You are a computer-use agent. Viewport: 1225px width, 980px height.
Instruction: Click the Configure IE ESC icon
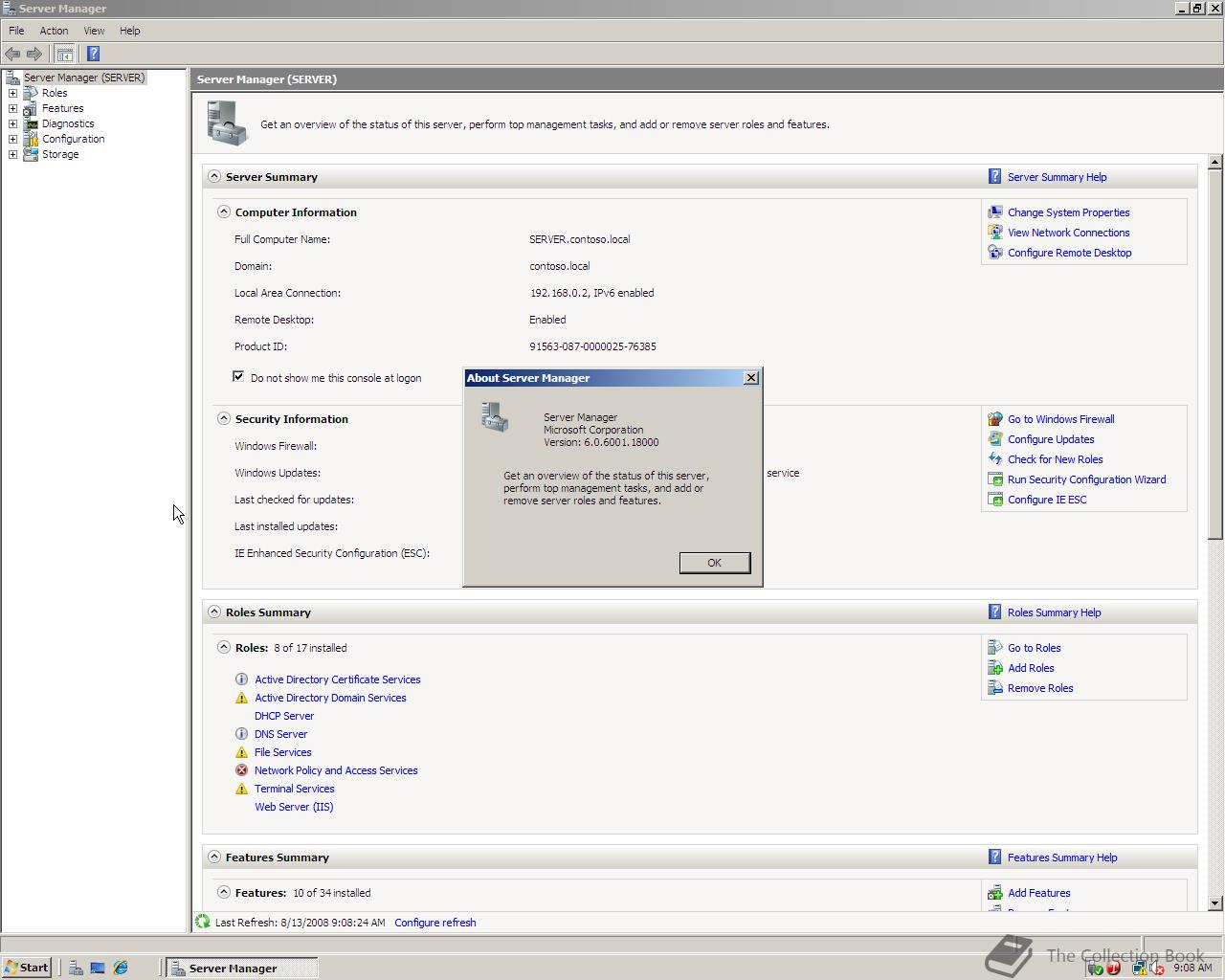tap(995, 500)
